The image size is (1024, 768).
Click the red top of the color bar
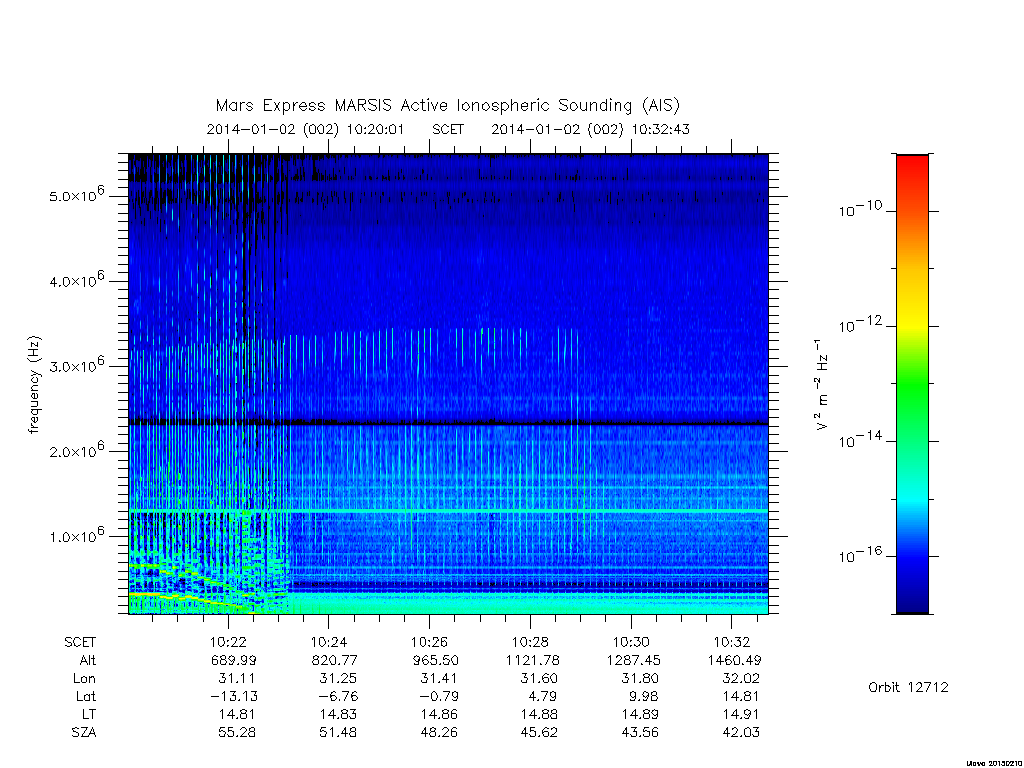point(912,168)
